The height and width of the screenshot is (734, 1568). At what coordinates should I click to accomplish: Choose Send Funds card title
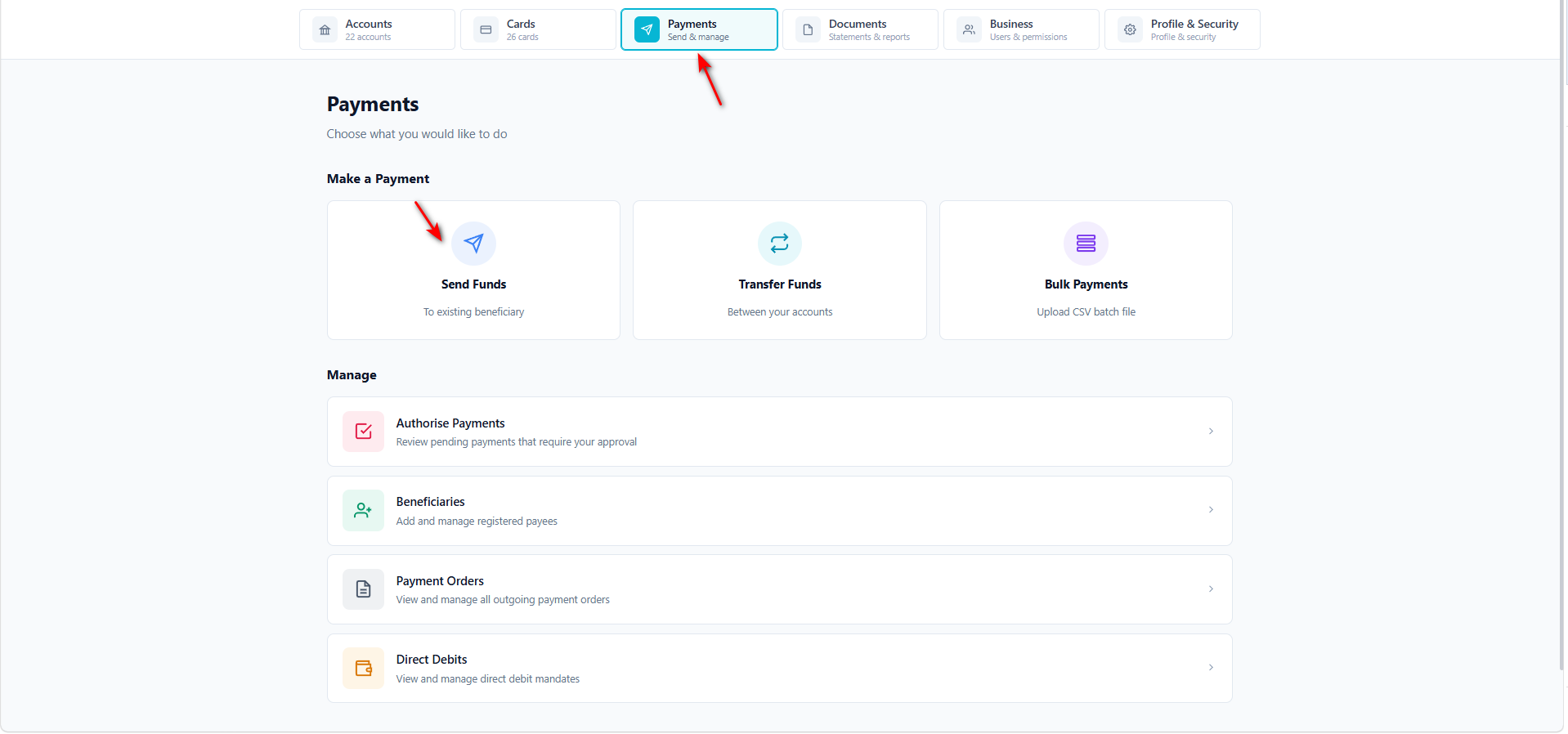(x=473, y=284)
